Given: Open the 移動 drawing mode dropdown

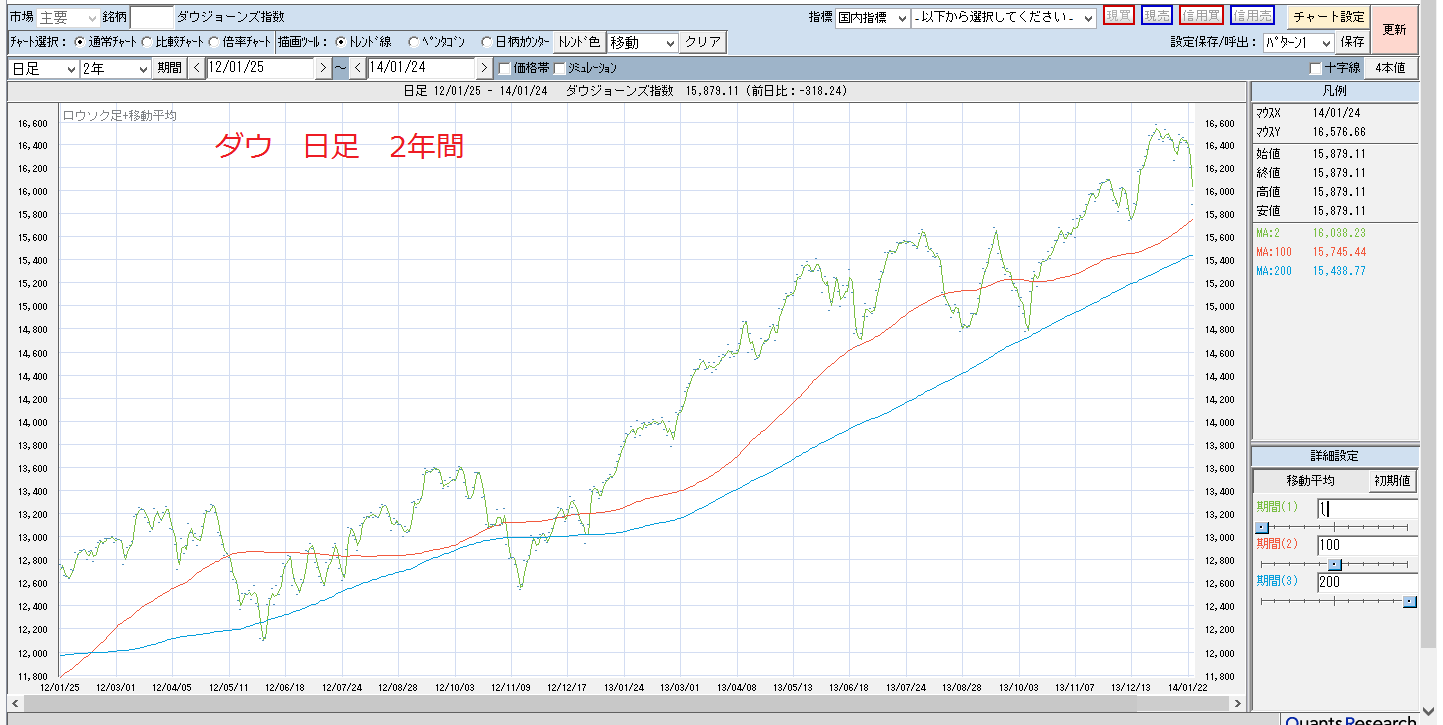Looking at the screenshot, I should pyautogui.click(x=643, y=43).
